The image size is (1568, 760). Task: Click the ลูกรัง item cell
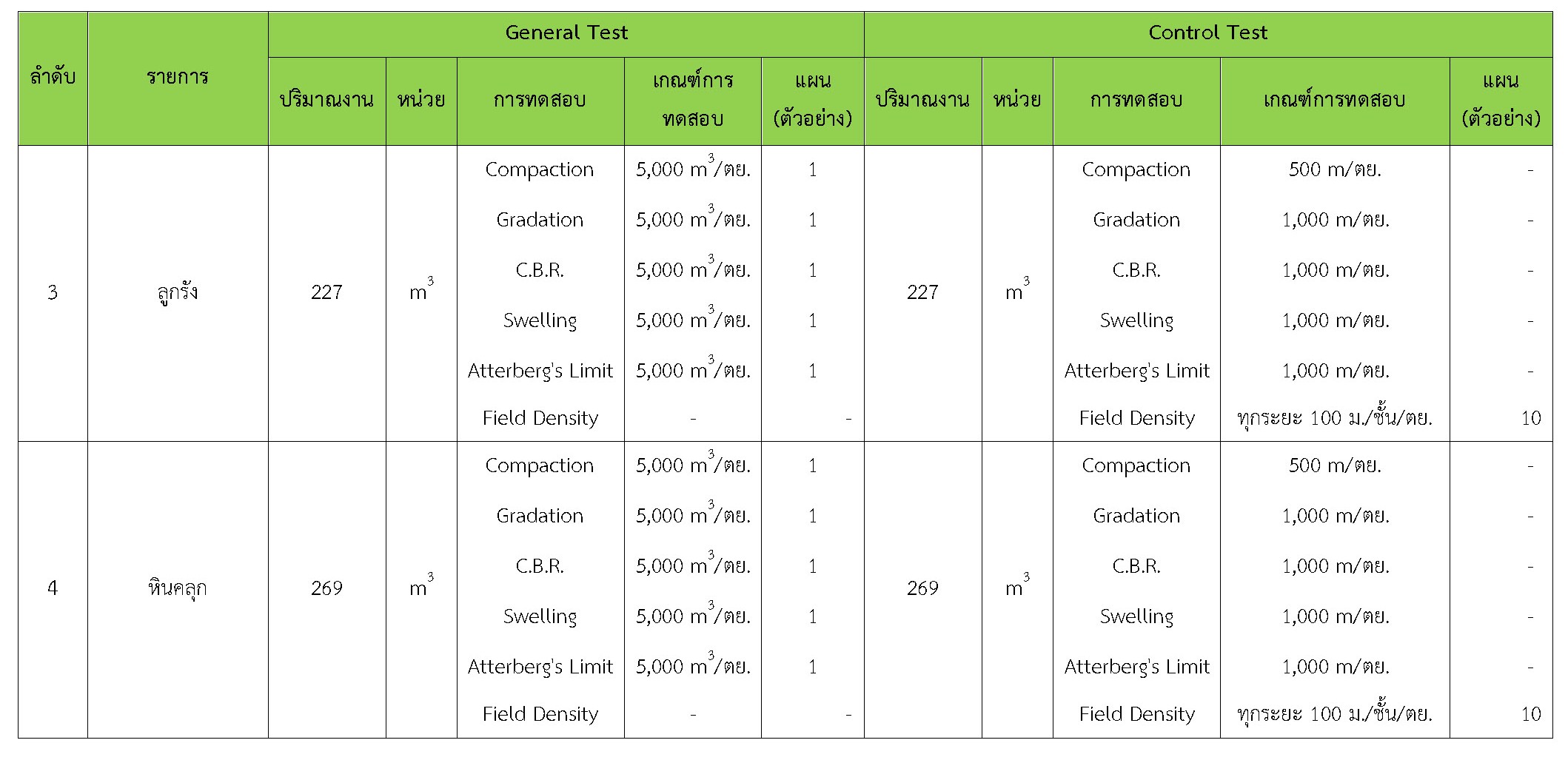point(178,293)
